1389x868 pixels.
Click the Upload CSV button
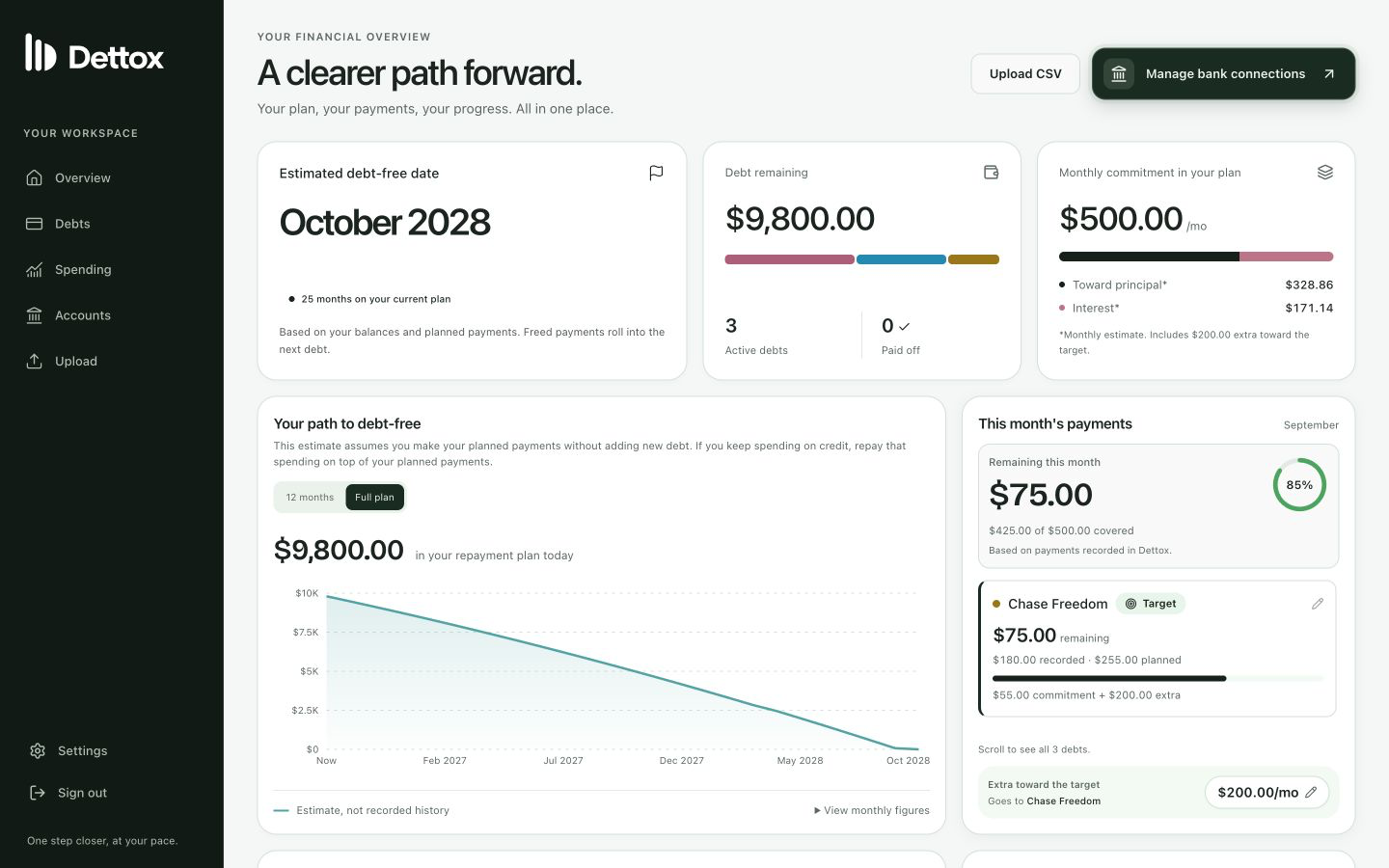point(1025,74)
